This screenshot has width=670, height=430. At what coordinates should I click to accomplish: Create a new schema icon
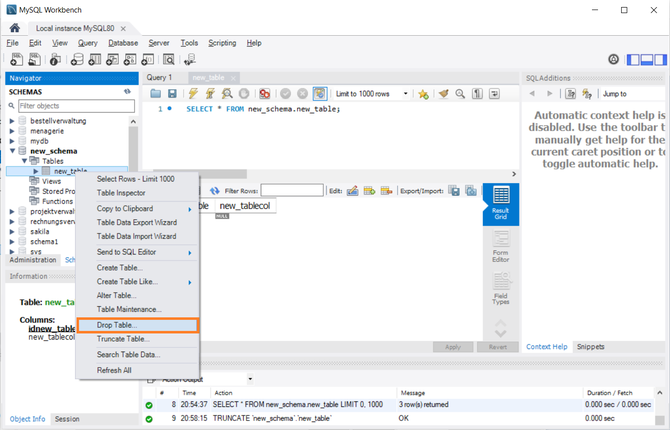[77, 59]
